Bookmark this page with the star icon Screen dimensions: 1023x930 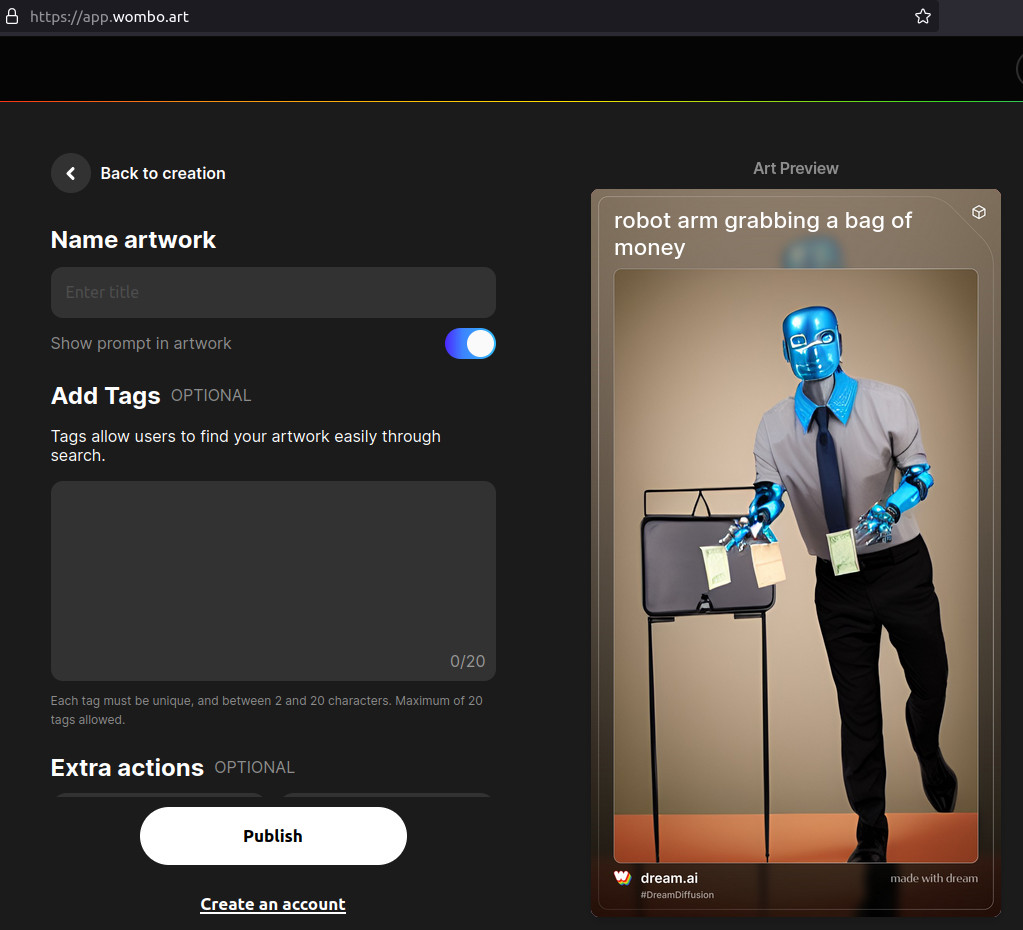(922, 17)
